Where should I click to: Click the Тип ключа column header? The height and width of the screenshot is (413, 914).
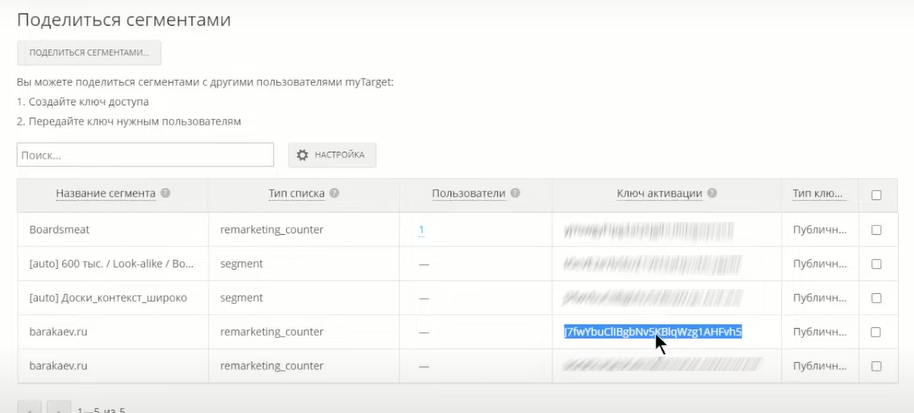(x=819, y=194)
